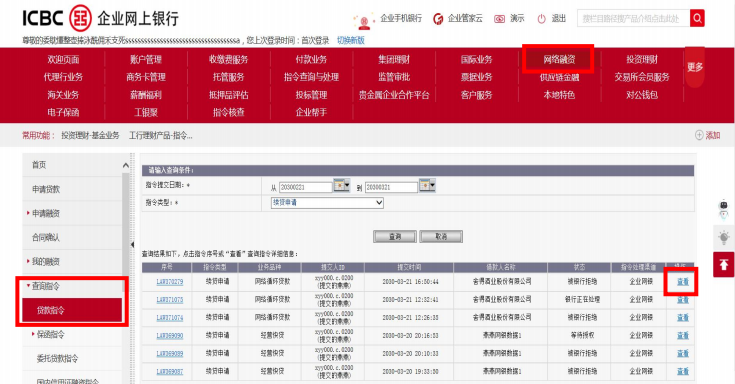The height and width of the screenshot is (384, 735).
Task: Click the red back-to-top arrow button
Action: 724,264
